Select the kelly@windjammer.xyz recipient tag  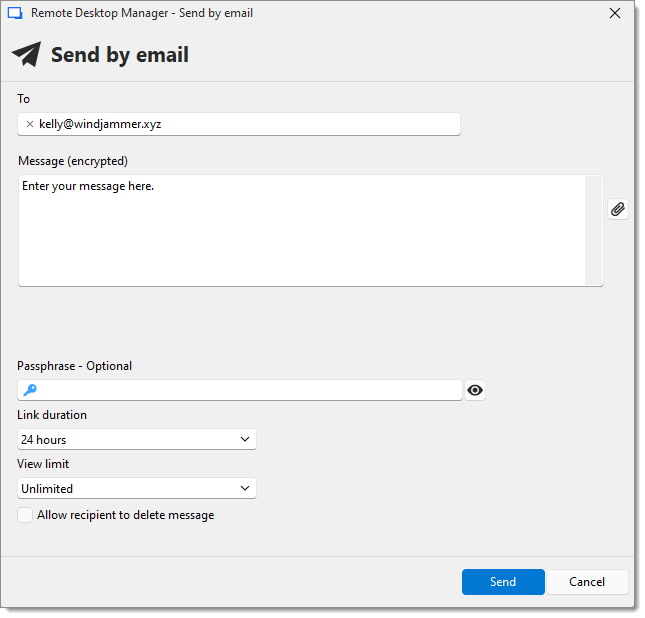click(x=100, y=124)
